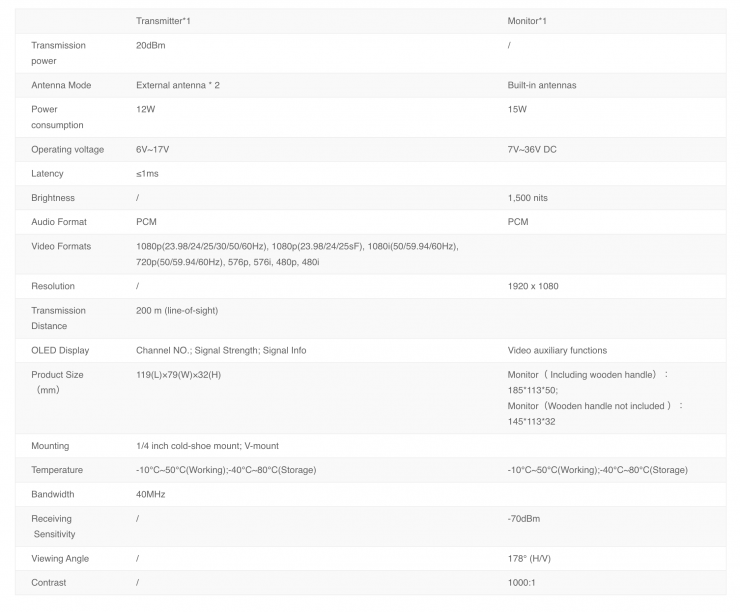Select the 1,500 nits brightness value
740x612 pixels.
pyautogui.click(x=528, y=198)
